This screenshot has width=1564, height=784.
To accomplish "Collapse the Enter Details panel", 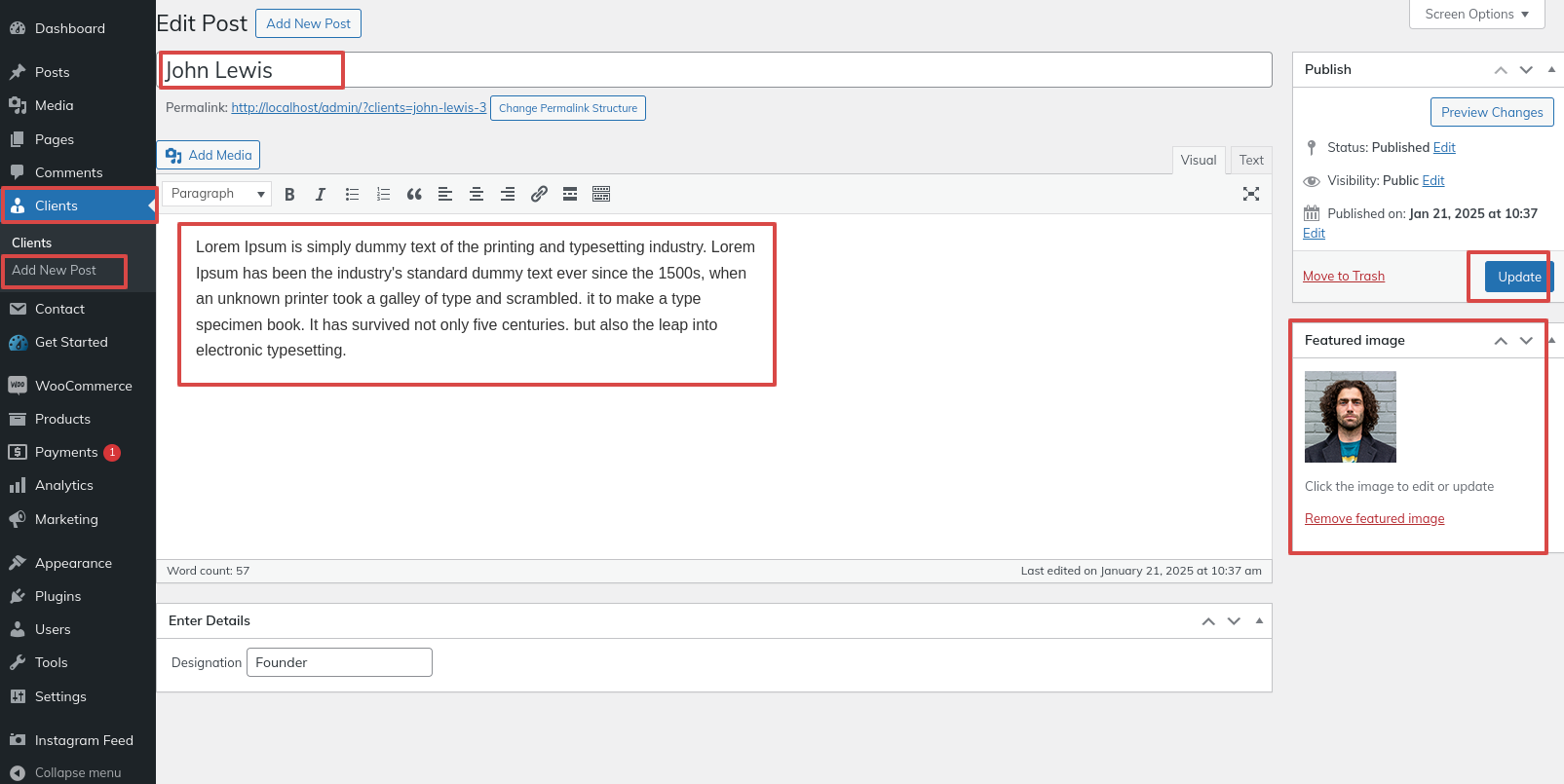I will coord(1259,621).
